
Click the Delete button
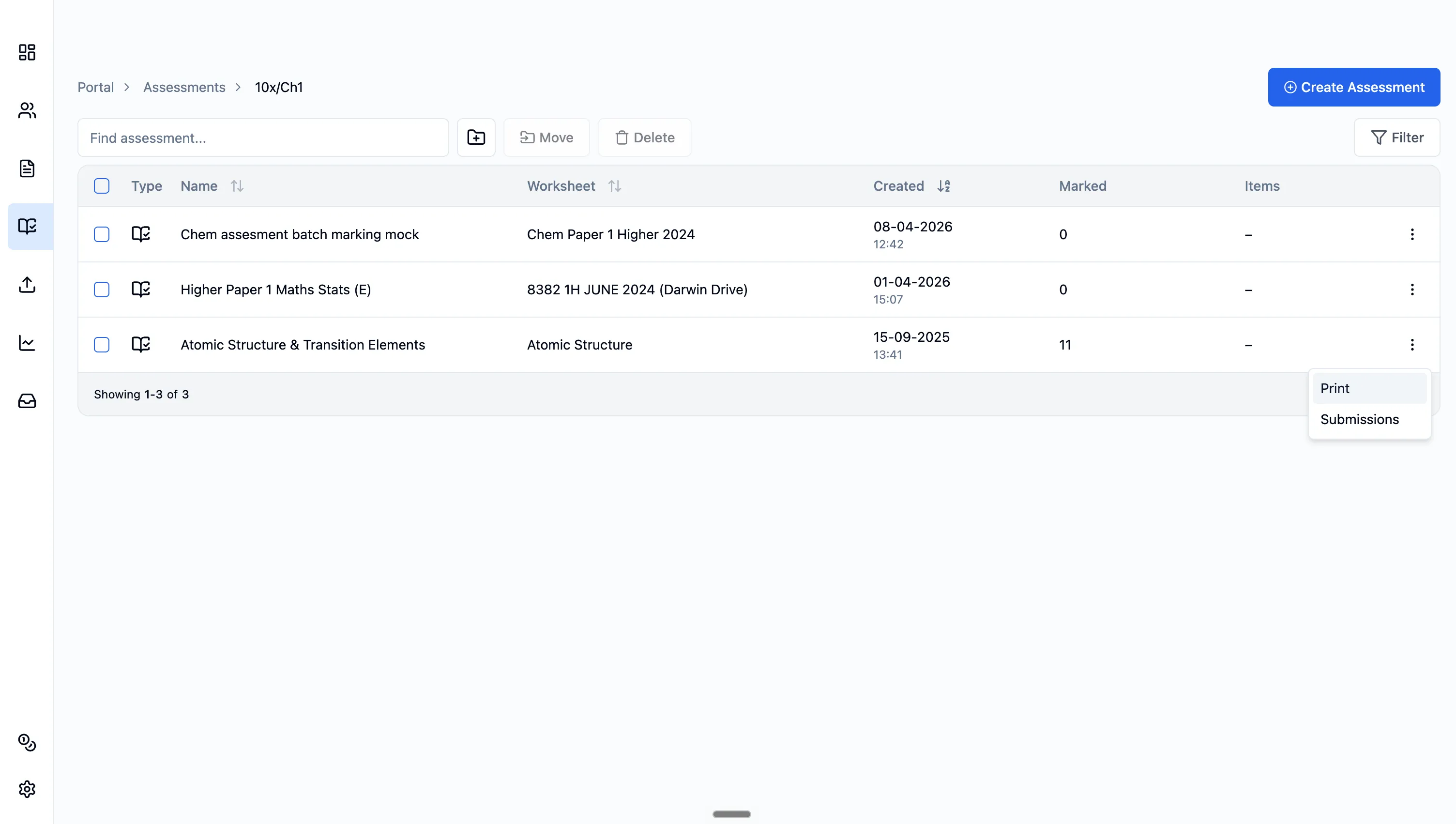644,137
